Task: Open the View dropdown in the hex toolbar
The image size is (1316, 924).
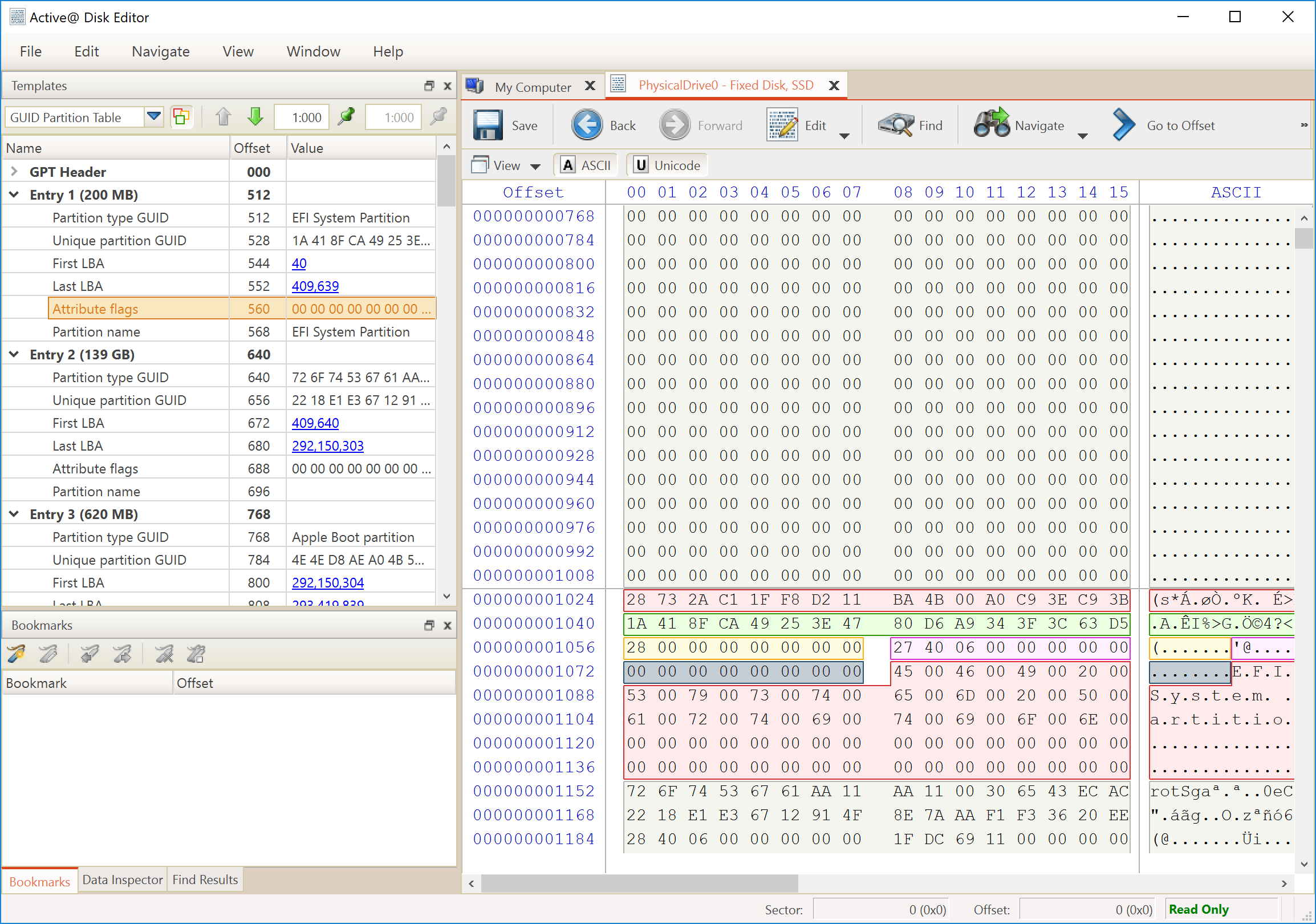Action: coord(506,165)
